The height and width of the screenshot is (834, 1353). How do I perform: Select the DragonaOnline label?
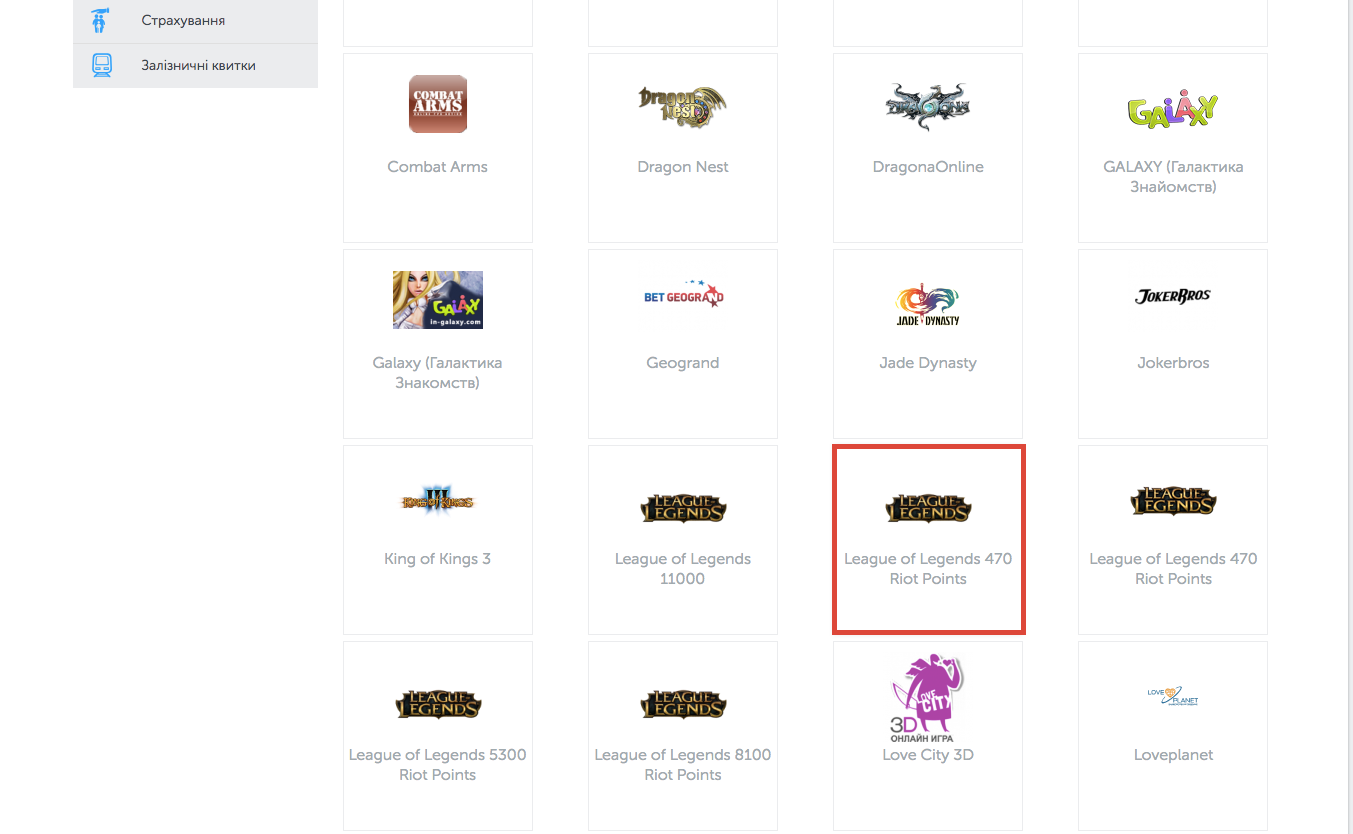pos(928,167)
